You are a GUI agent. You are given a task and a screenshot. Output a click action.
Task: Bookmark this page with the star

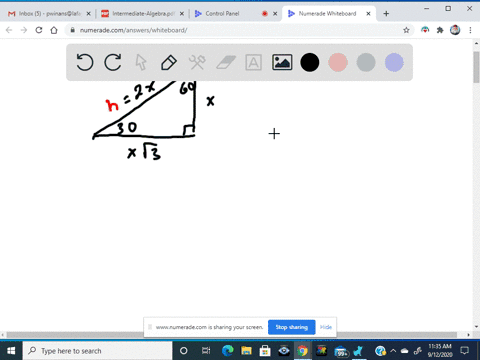406,30
